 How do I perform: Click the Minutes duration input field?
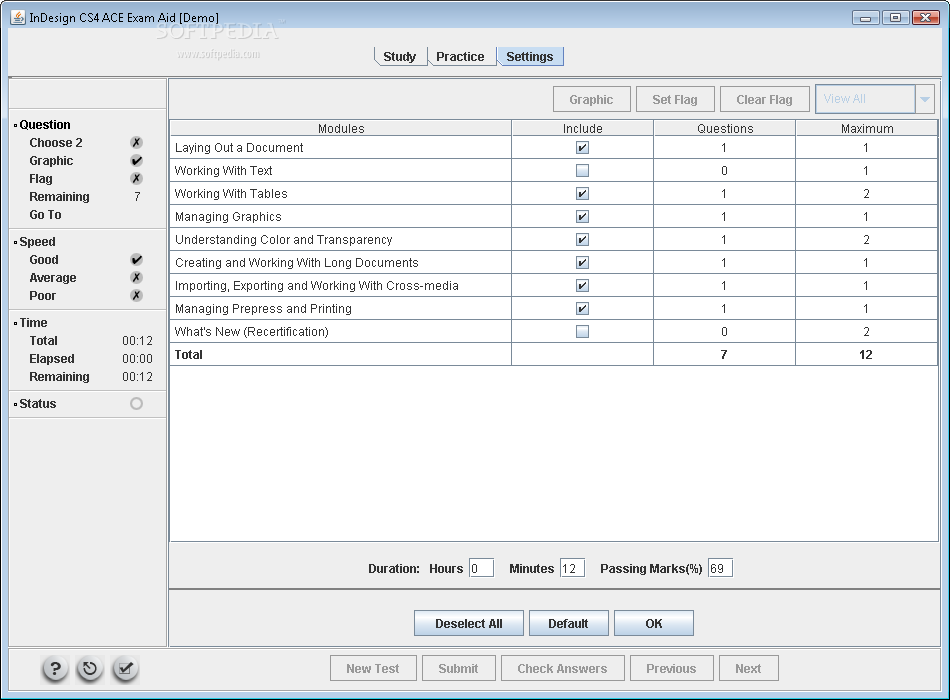pyautogui.click(x=572, y=568)
